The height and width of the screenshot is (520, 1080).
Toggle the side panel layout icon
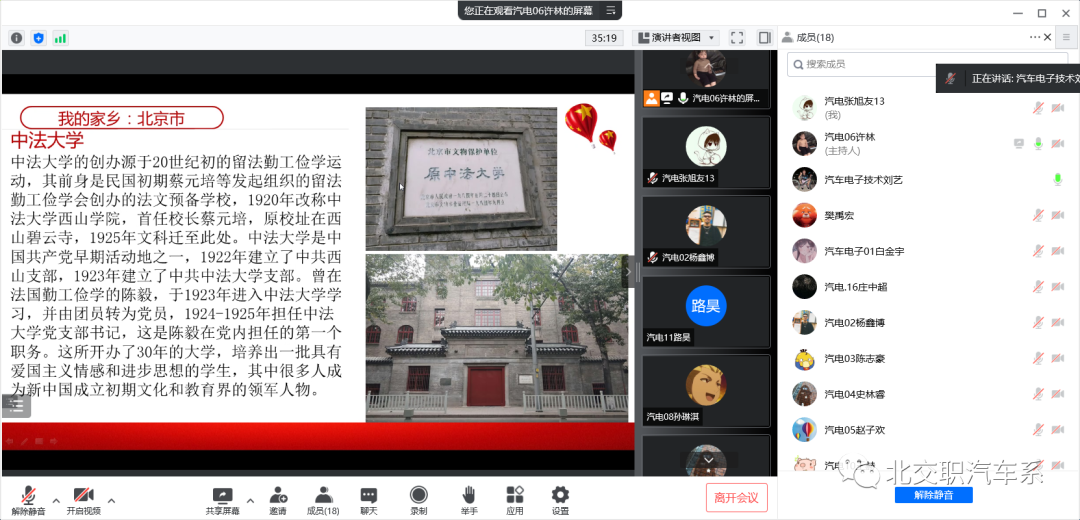[764, 38]
